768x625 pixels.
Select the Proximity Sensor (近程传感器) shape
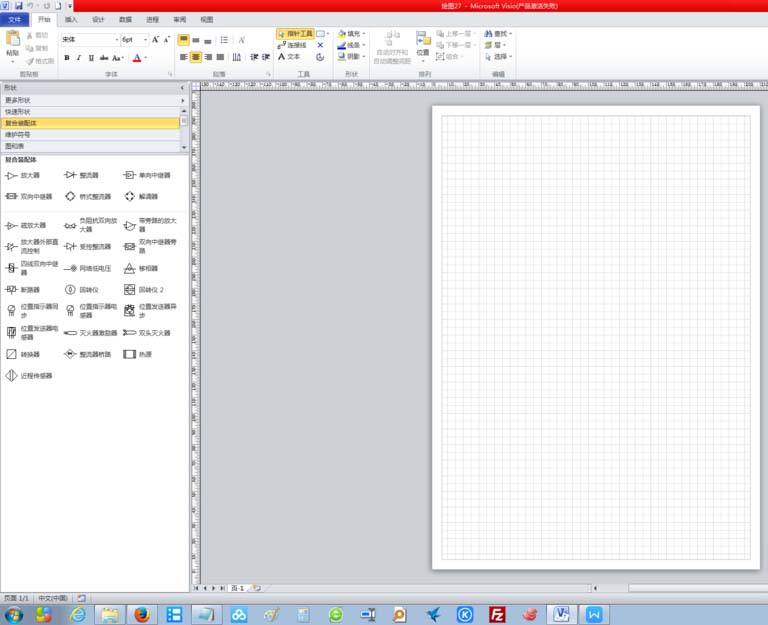(28, 376)
